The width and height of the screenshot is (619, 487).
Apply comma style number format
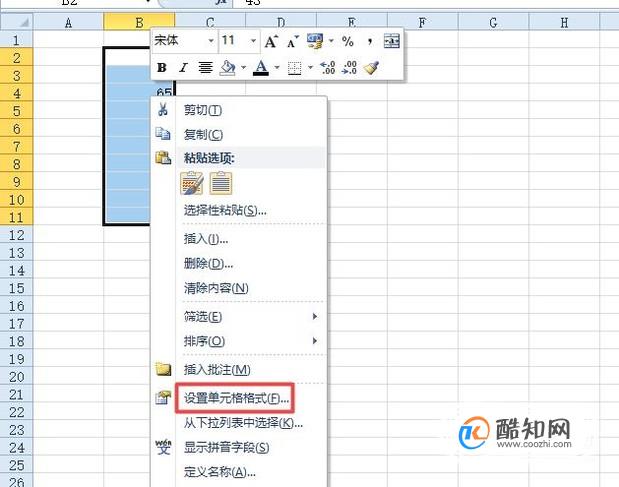(x=370, y=41)
